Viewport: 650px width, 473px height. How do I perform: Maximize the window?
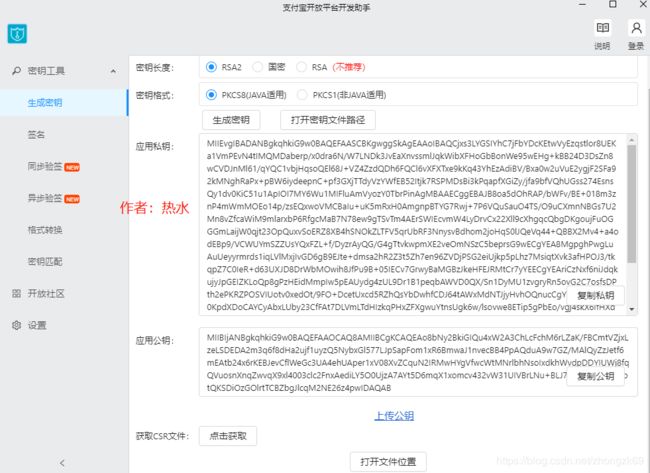pos(613,4)
